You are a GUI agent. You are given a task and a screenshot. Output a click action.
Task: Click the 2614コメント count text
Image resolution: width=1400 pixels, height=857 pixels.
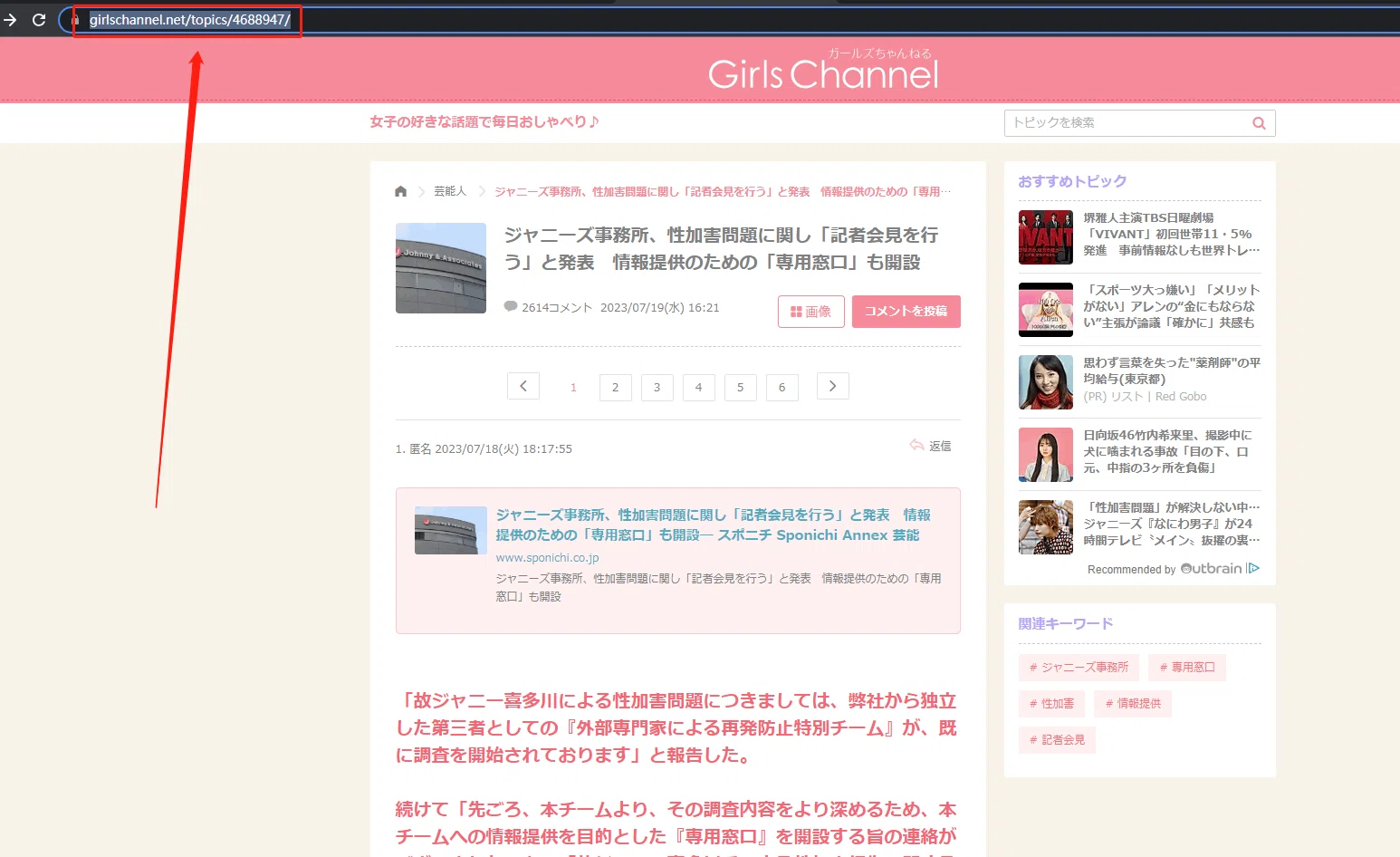click(557, 308)
